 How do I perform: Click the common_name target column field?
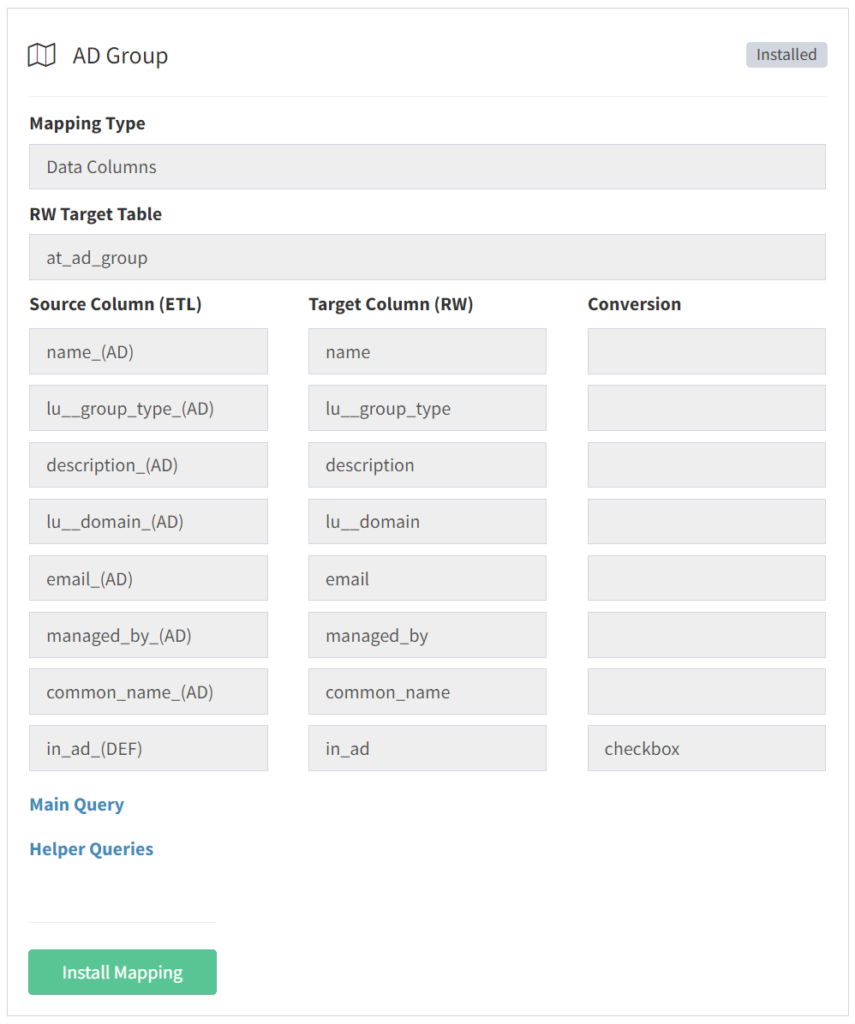(x=427, y=691)
